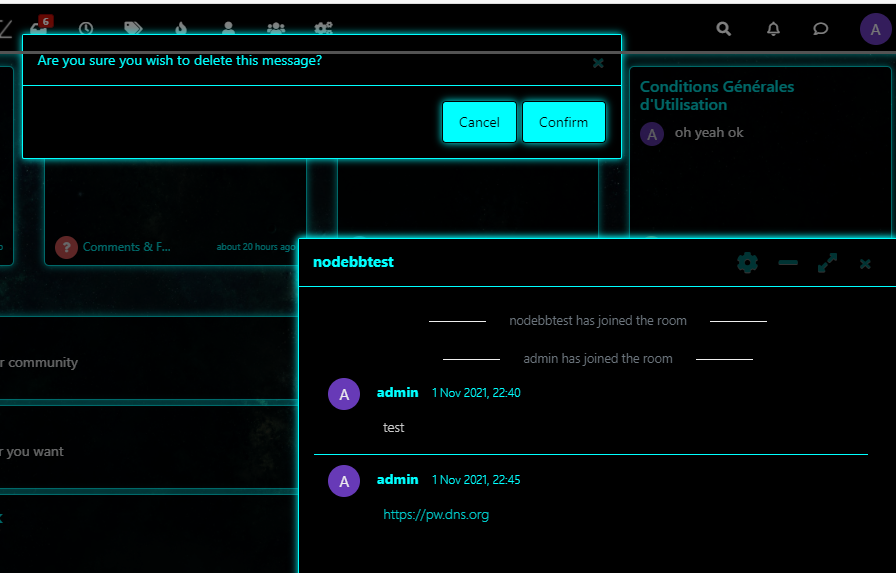
Task: Open the Groups page icon
Action: 276,29
